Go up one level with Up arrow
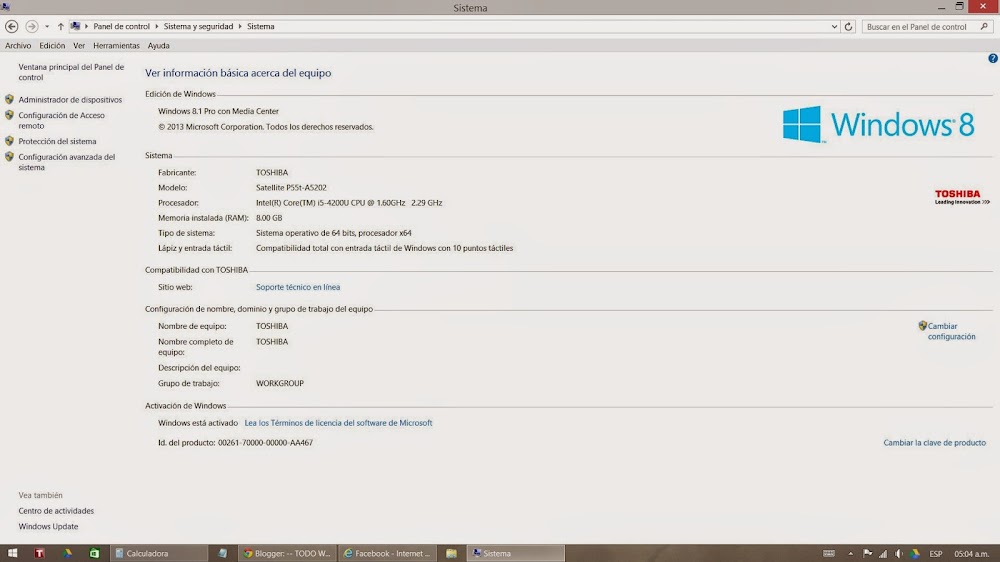This screenshot has width=1000, height=562. pyautogui.click(x=61, y=27)
